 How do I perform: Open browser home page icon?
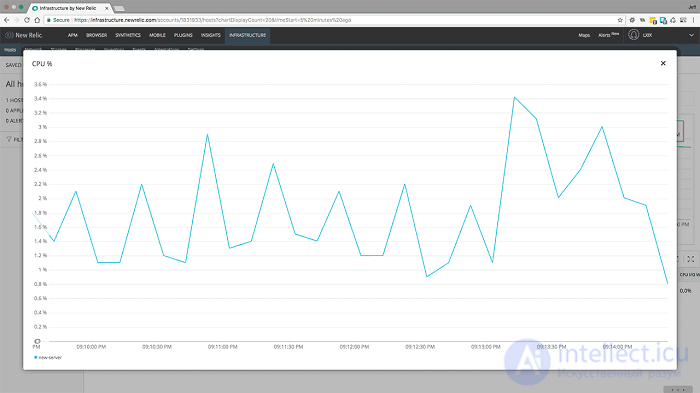(37, 20)
